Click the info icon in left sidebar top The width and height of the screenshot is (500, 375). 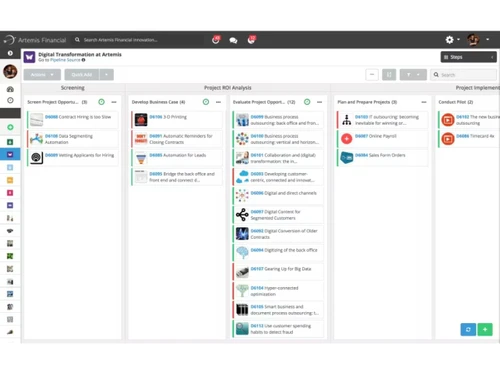click(x=10, y=53)
